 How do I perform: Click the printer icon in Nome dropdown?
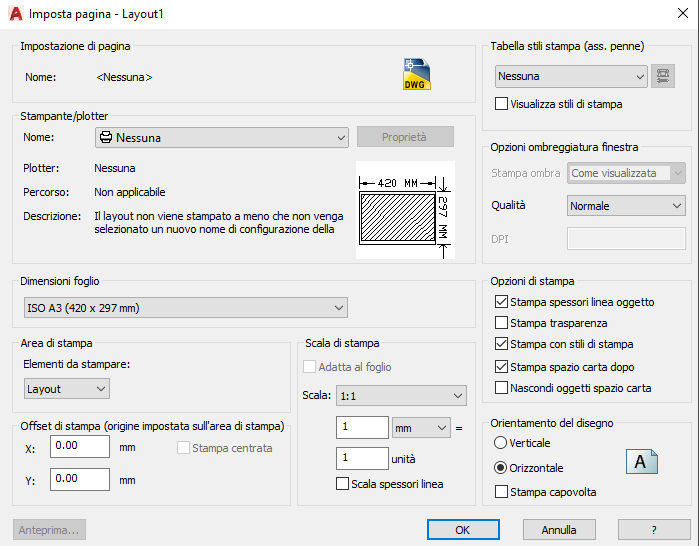[106, 137]
